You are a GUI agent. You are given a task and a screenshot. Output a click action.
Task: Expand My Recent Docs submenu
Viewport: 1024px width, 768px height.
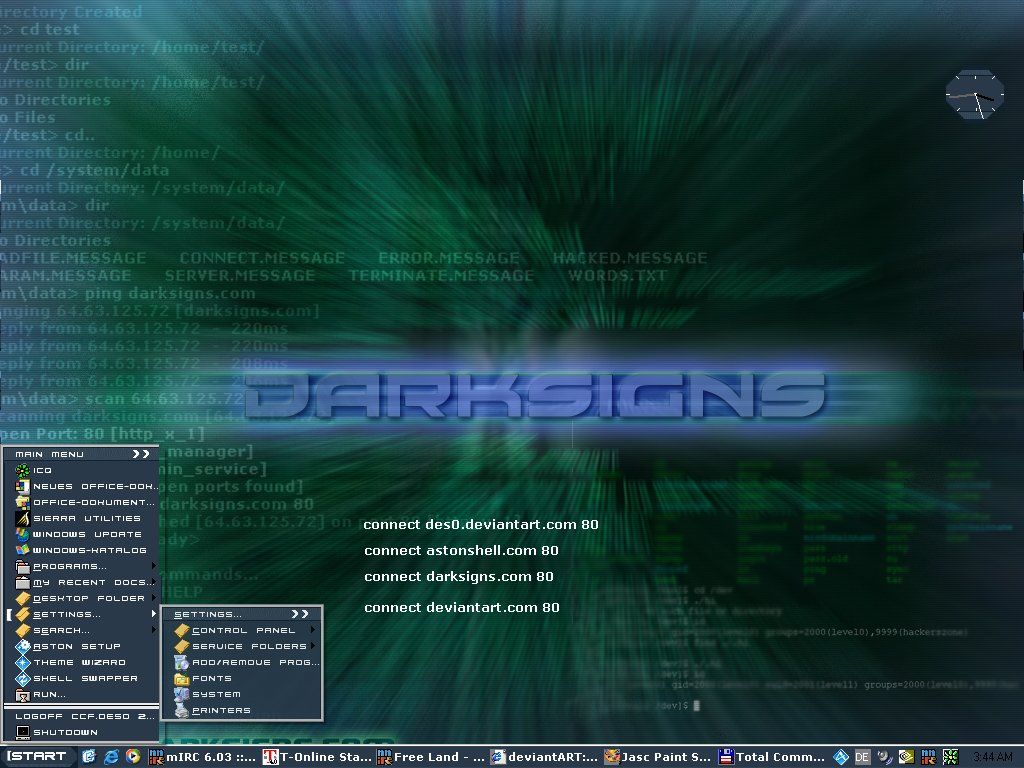(81, 583)
